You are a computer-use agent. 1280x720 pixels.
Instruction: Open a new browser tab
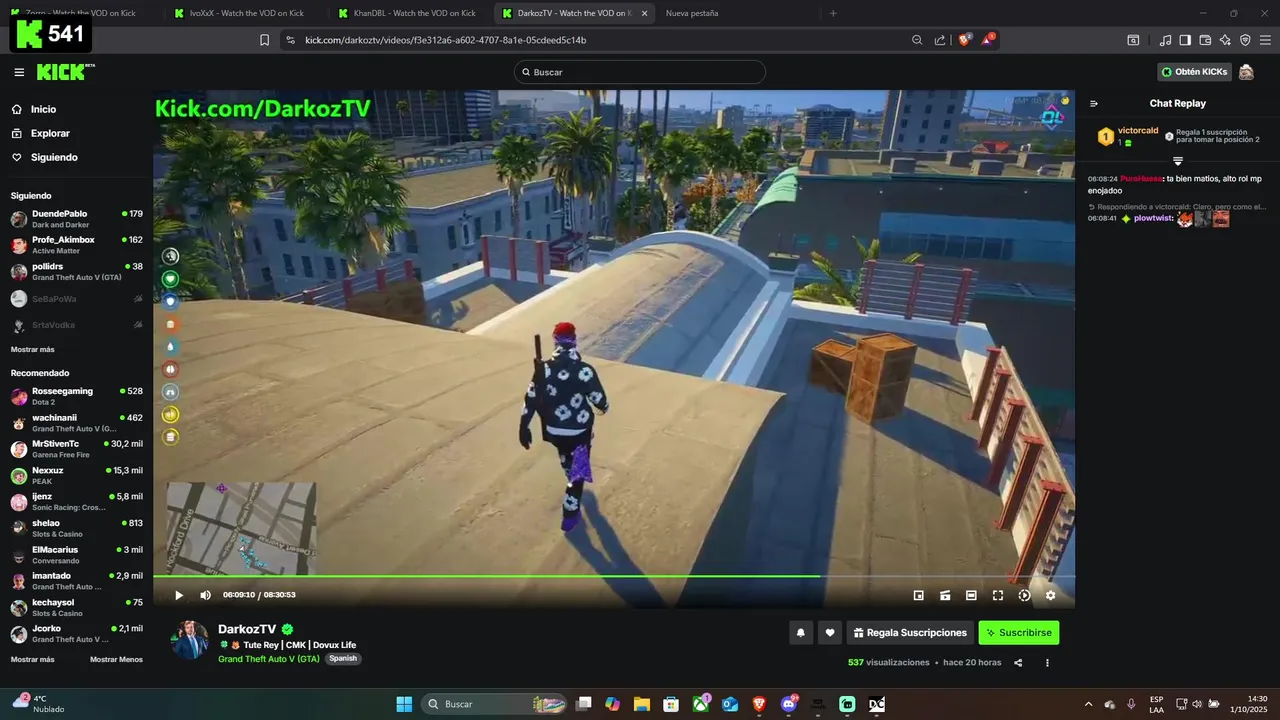[x=833, y=13]
